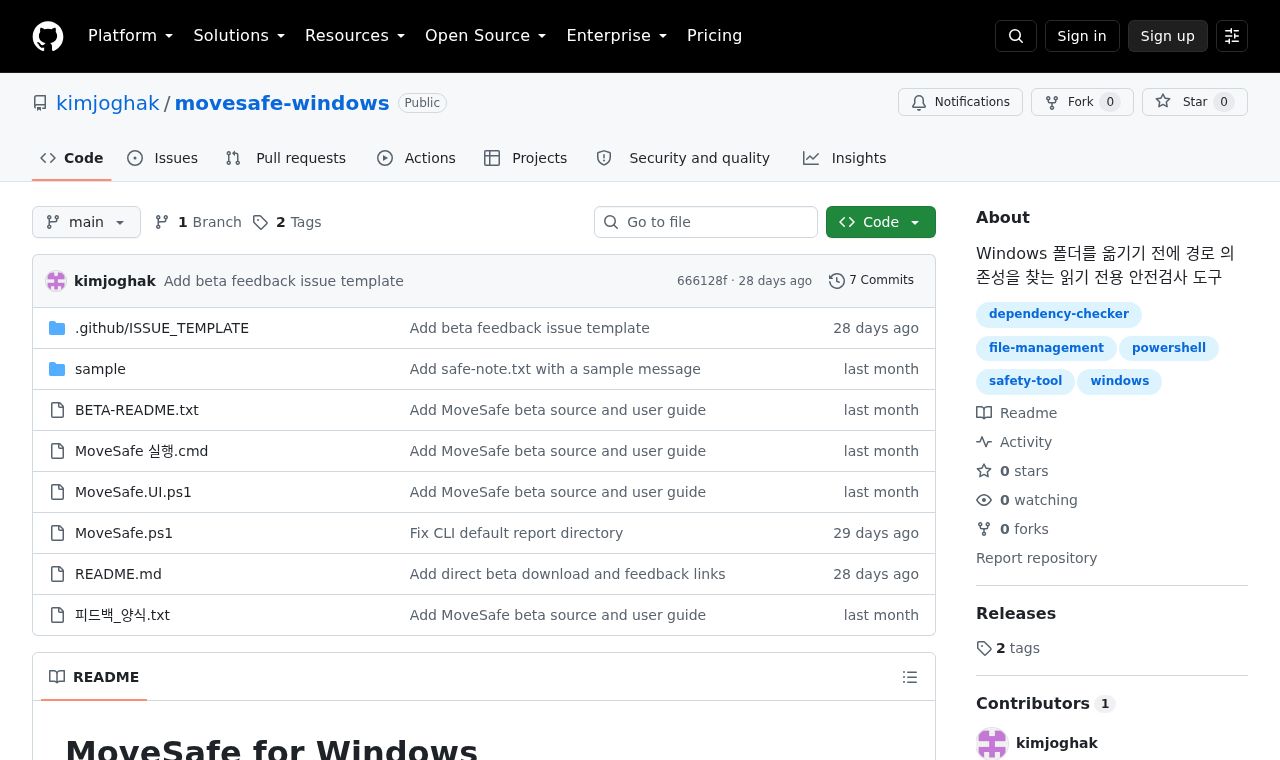This screenshot has height=760, width=1280.
Task: Click the star icon beside 0 stars
Action: point(984,471)
